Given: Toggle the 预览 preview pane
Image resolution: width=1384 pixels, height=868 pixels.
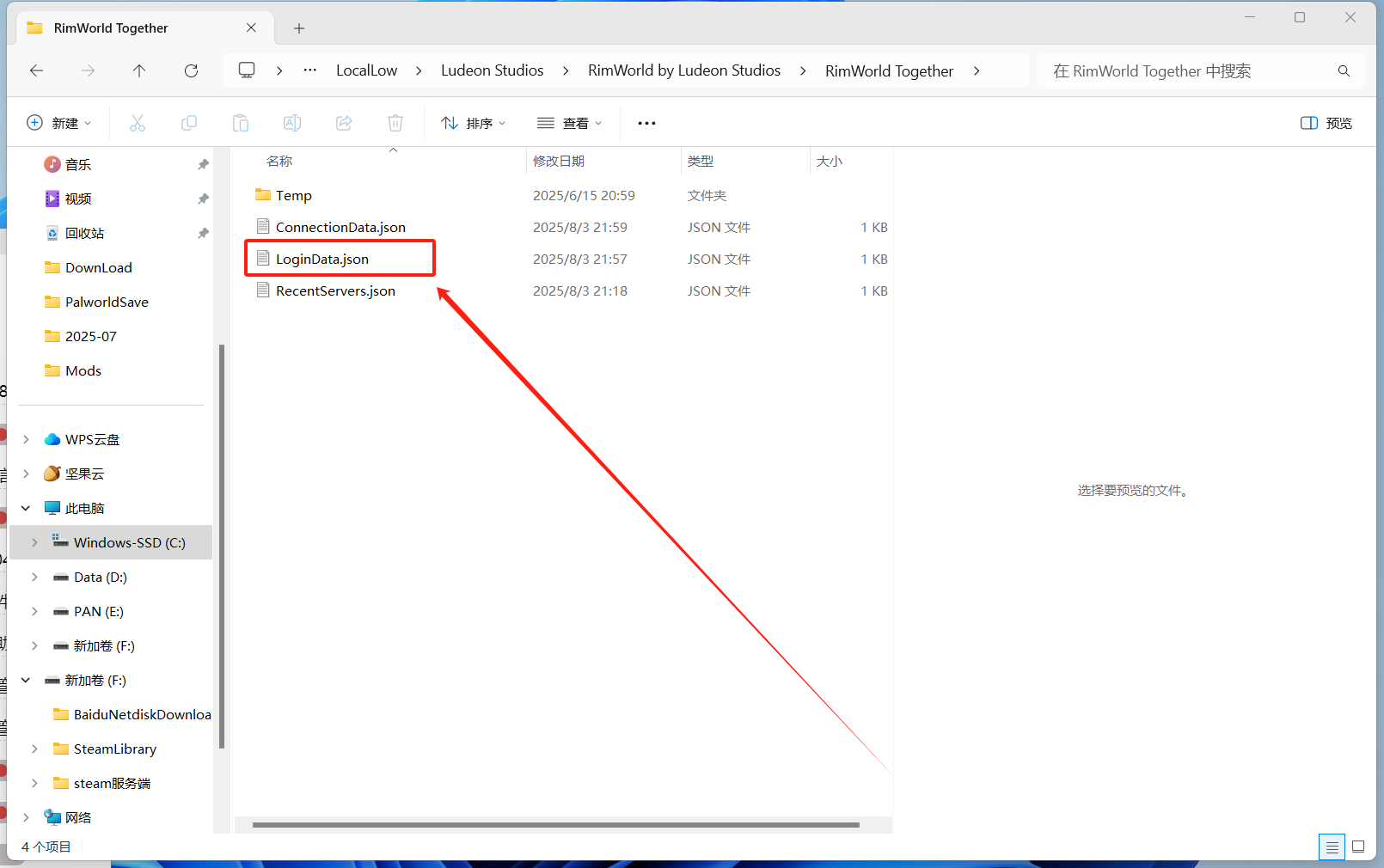Looking at the screenshot, I should click(x=1326, y=123).
